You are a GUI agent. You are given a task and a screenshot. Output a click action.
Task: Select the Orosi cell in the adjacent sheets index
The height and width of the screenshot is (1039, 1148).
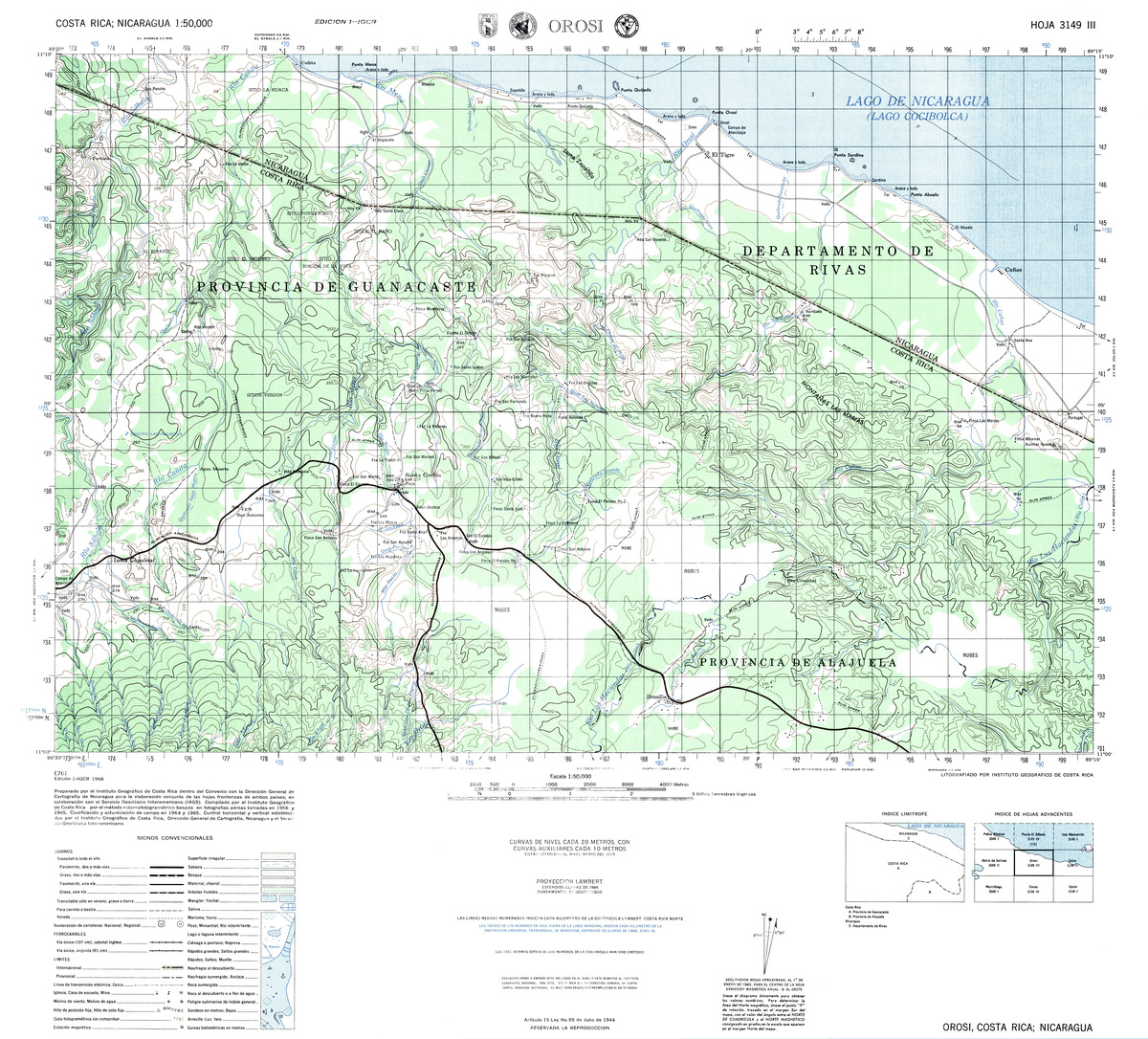(1034, 864)
